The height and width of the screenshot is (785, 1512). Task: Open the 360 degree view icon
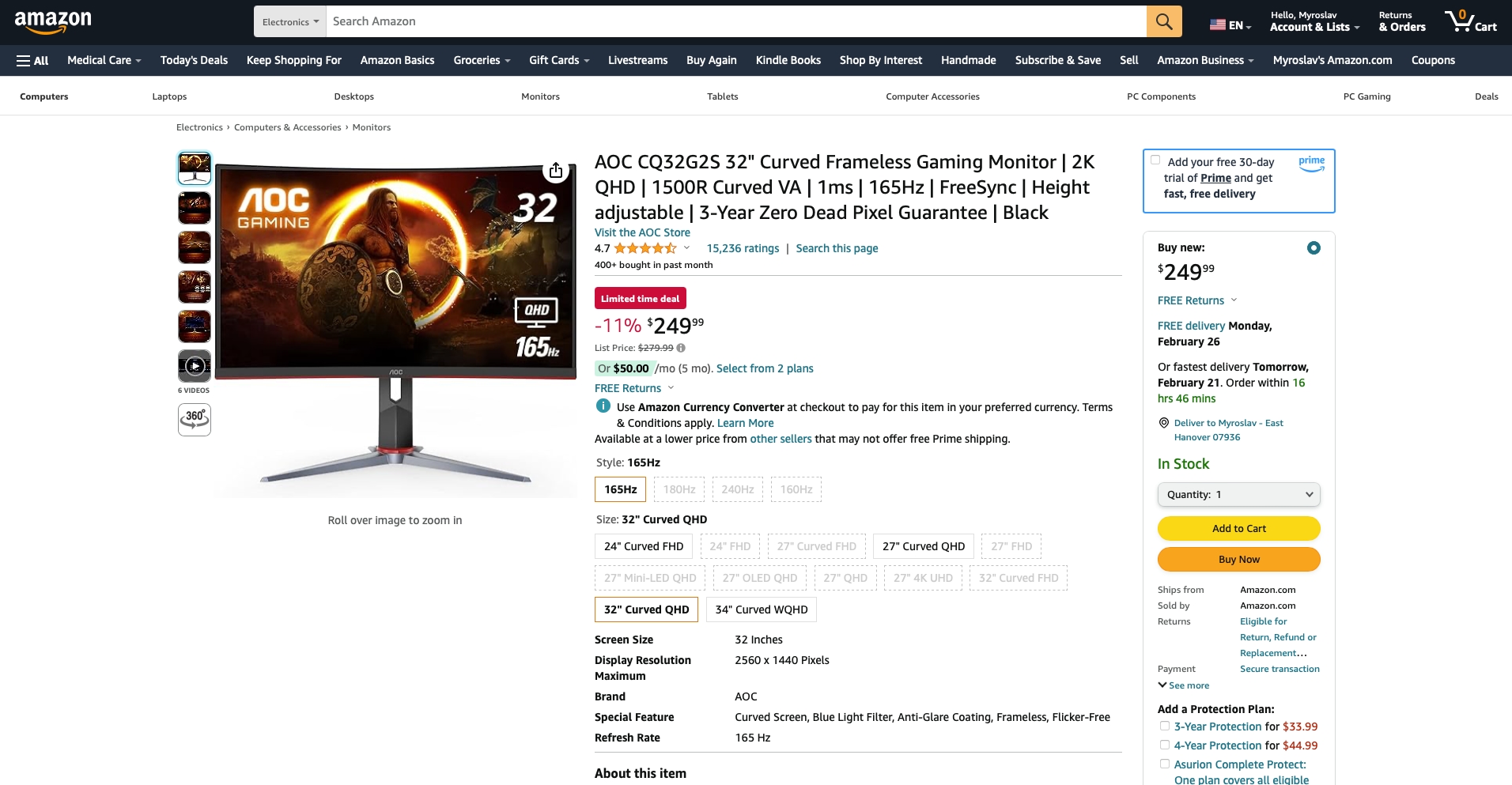(x=195, y=420)
